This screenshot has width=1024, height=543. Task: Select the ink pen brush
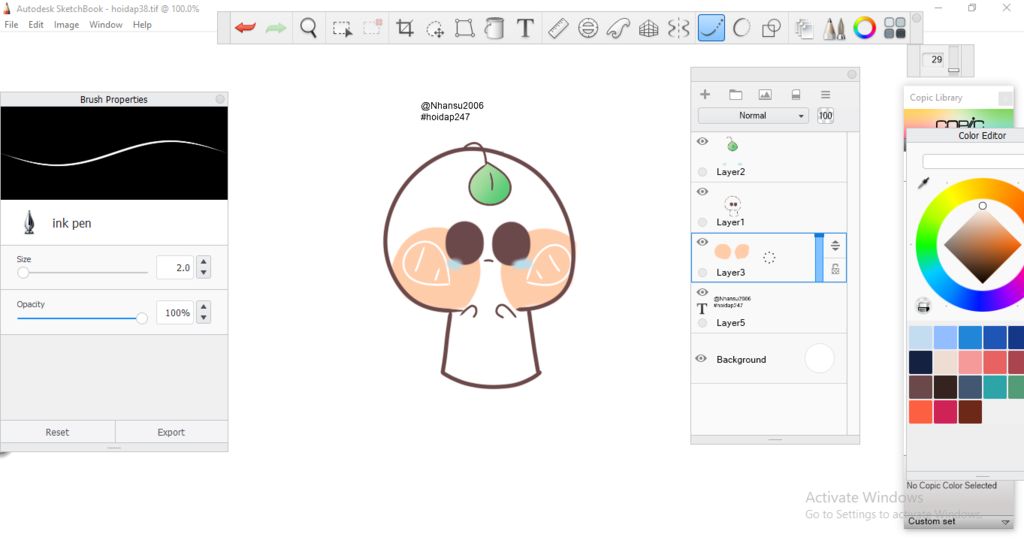click(114, 223)
